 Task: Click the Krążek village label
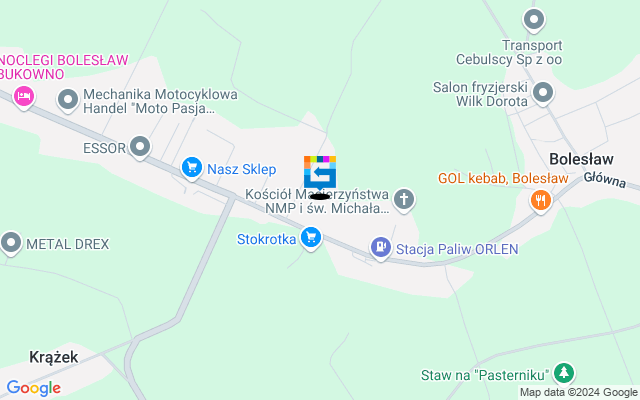(x=54, y=357)
